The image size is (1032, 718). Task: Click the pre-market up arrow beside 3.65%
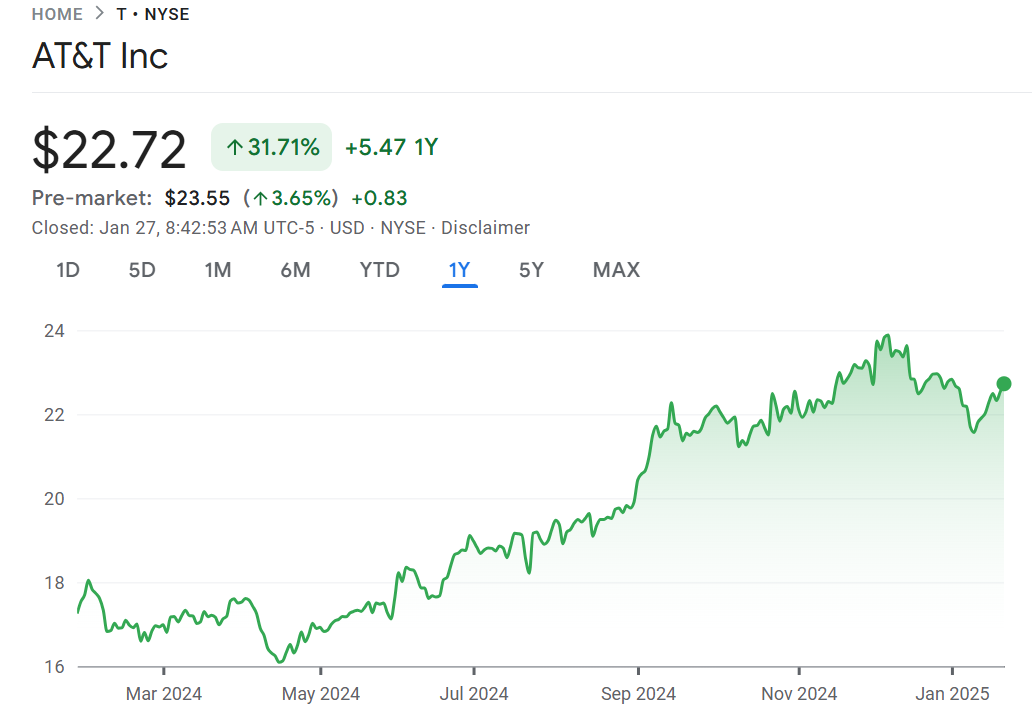point(260,198)
